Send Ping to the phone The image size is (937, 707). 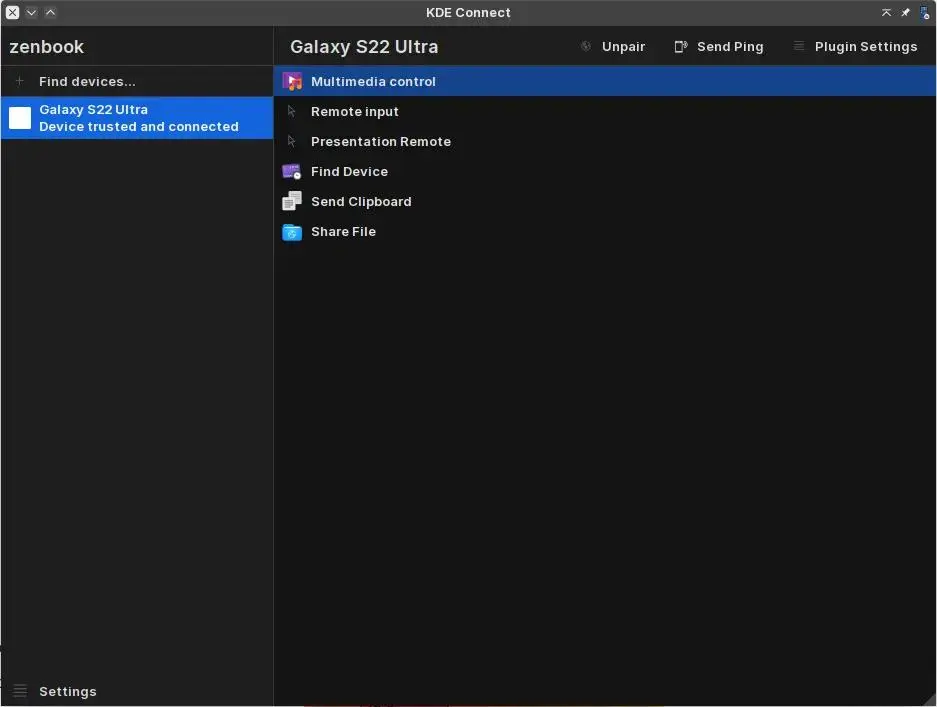point(719,46)
